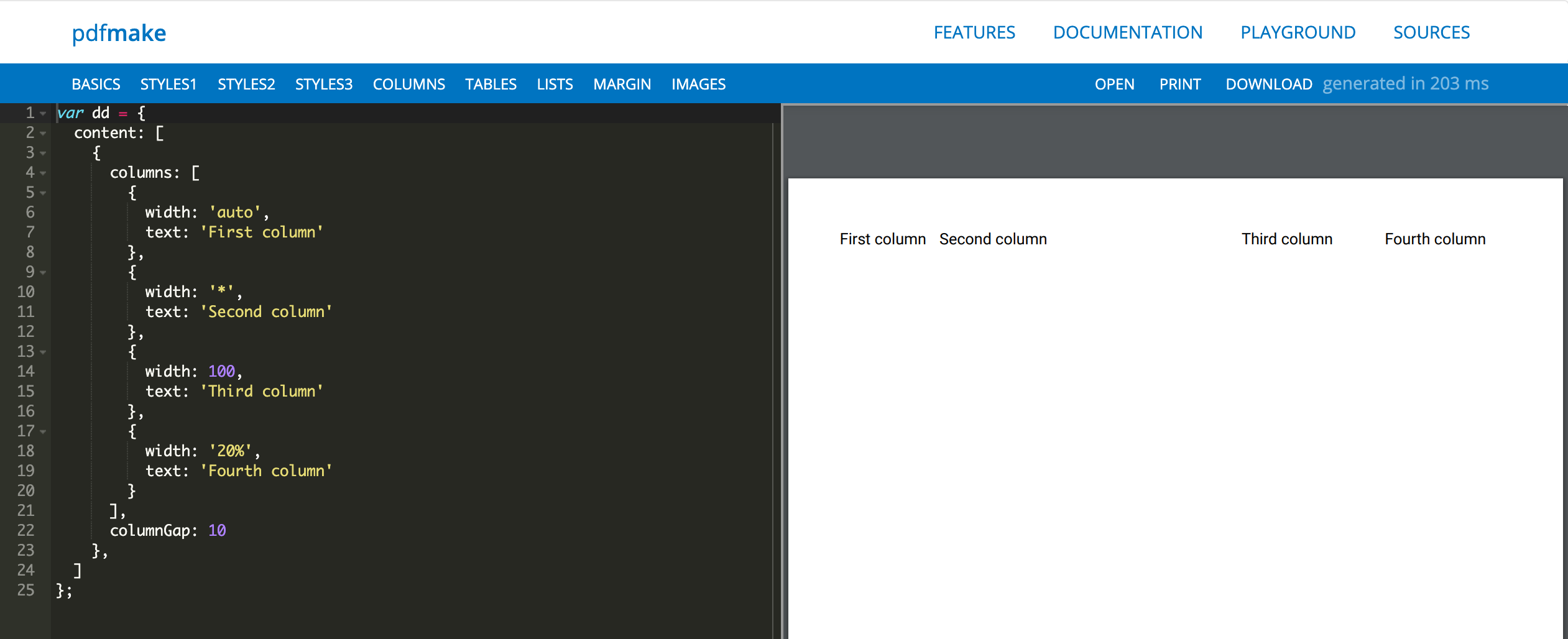Place cursor on the 'auto' width value
This screenshot has height=639, width=1568.
(x=234, y=213)
